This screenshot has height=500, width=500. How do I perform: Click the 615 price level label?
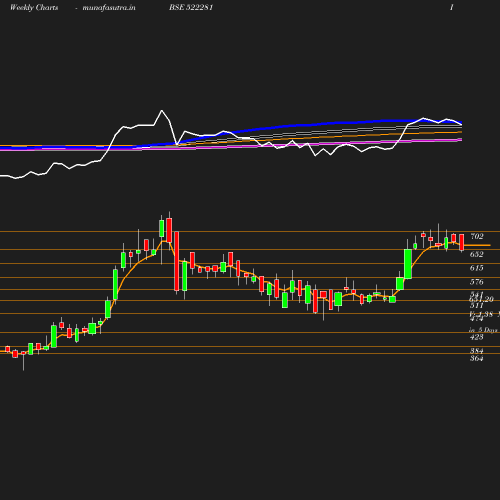477,268
